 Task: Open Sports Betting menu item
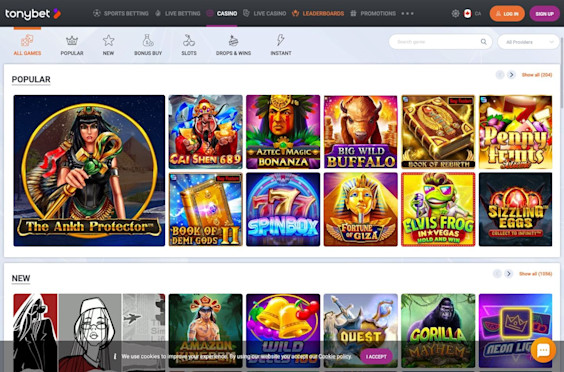tap(120, 13)
